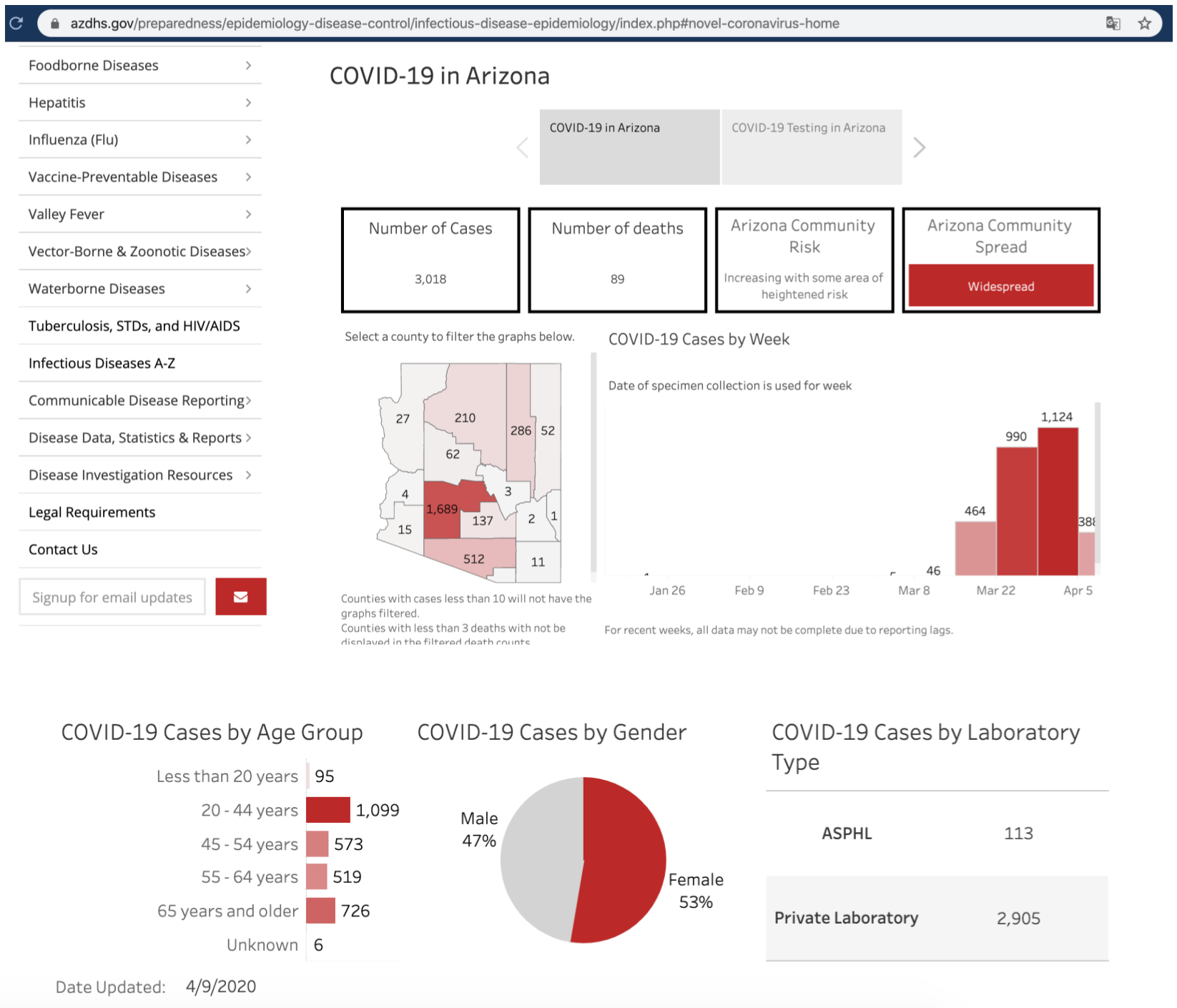Click the 55 - 64 years bar
The height and width of the screenshot is (1008, 1177).
(x=317, y=876)
